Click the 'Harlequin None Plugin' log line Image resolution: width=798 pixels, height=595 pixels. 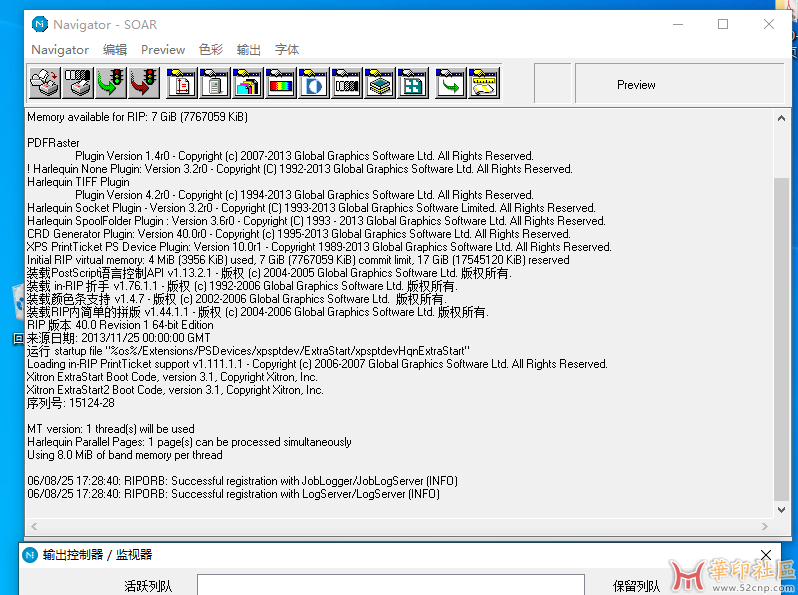300,169
